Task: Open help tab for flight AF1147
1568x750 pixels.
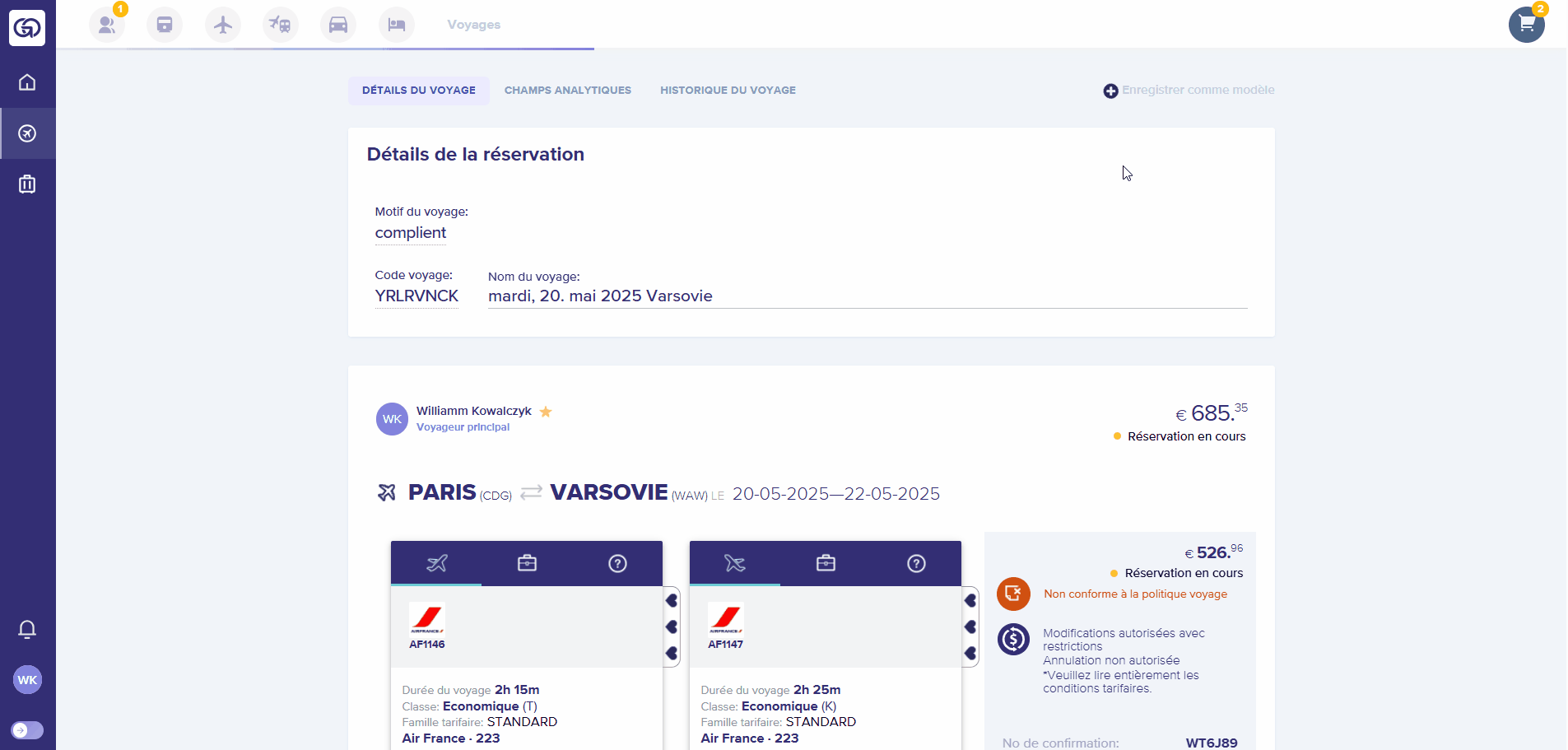Action: pos(916,563)
